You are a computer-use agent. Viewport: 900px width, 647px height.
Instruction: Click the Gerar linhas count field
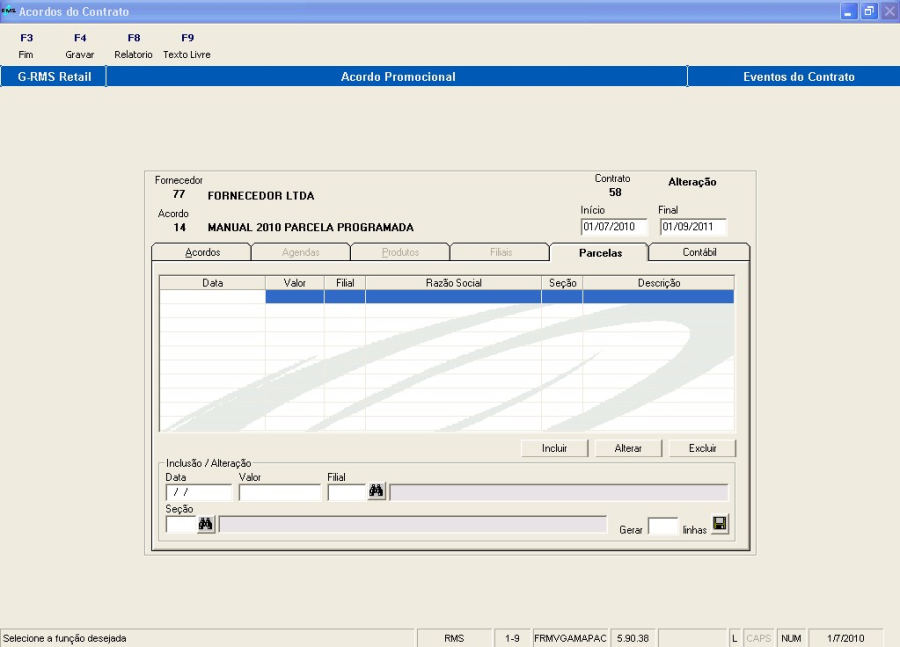[x=663, y=526]
